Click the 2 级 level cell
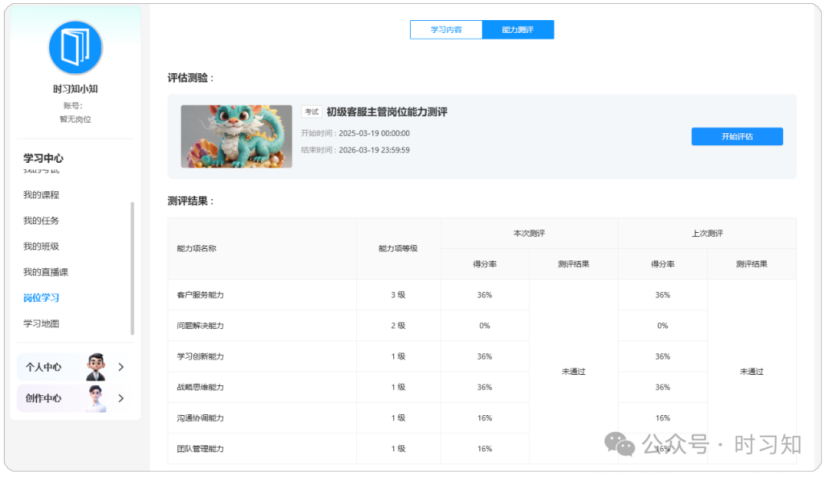The image size is (829, 478). [x=398, y=326]
